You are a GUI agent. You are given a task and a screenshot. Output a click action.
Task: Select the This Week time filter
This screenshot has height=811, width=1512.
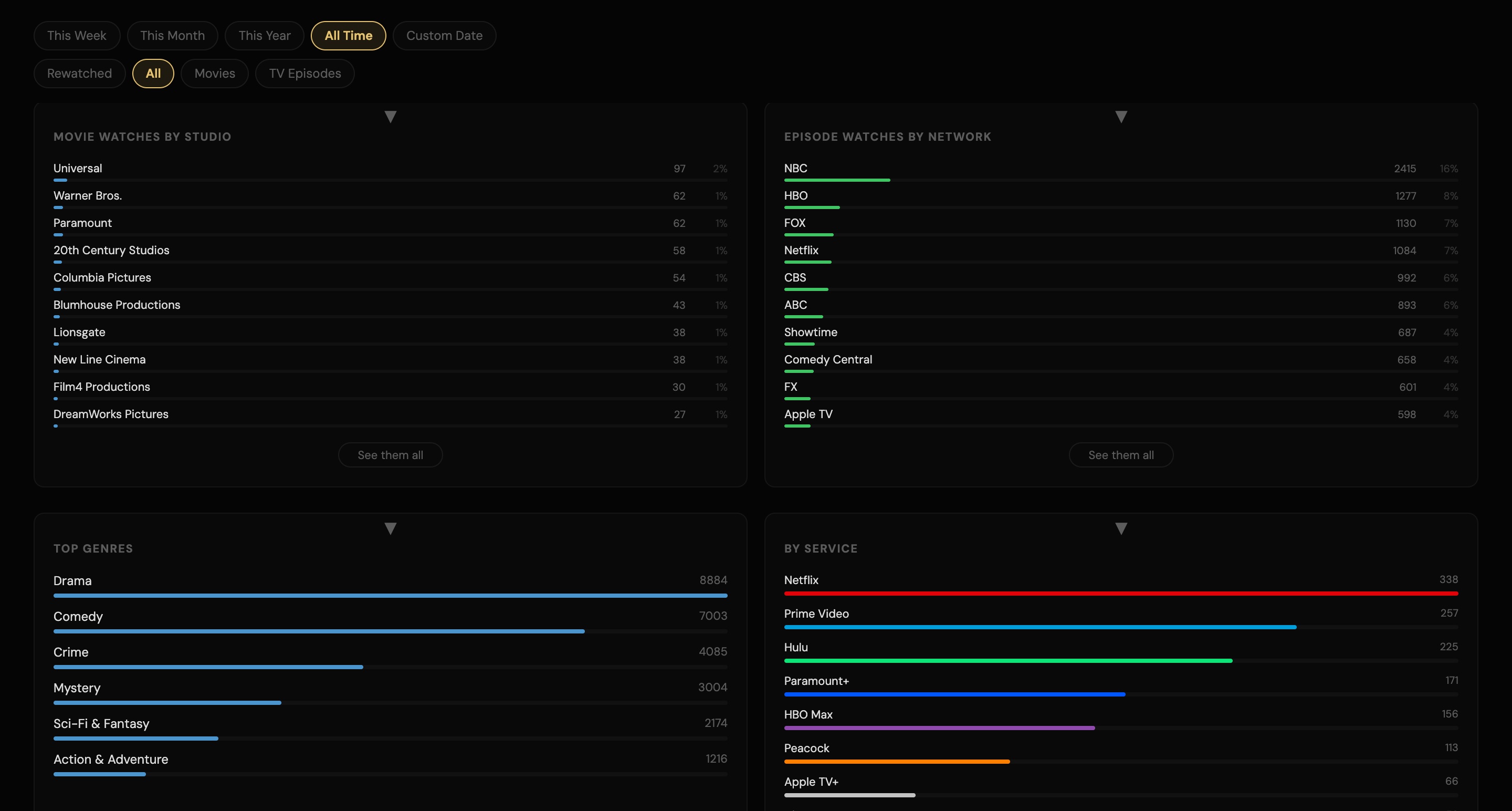coord(77,36)
